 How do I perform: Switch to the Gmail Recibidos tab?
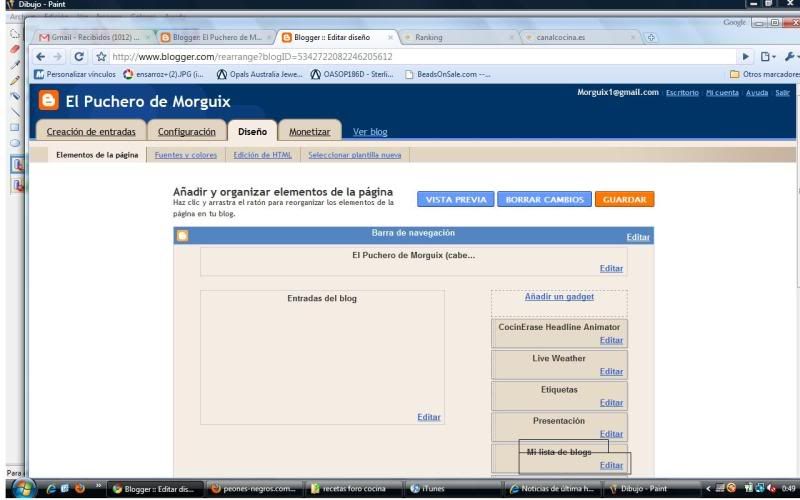pyautogui.click(x=94, y=37)
